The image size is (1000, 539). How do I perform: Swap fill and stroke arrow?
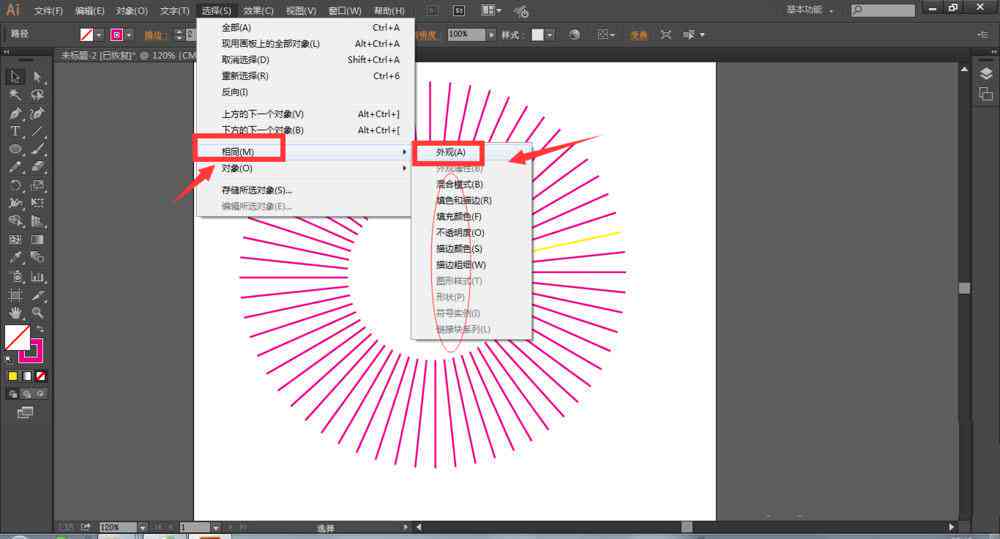pyautogui.click(x=40, y=329)
